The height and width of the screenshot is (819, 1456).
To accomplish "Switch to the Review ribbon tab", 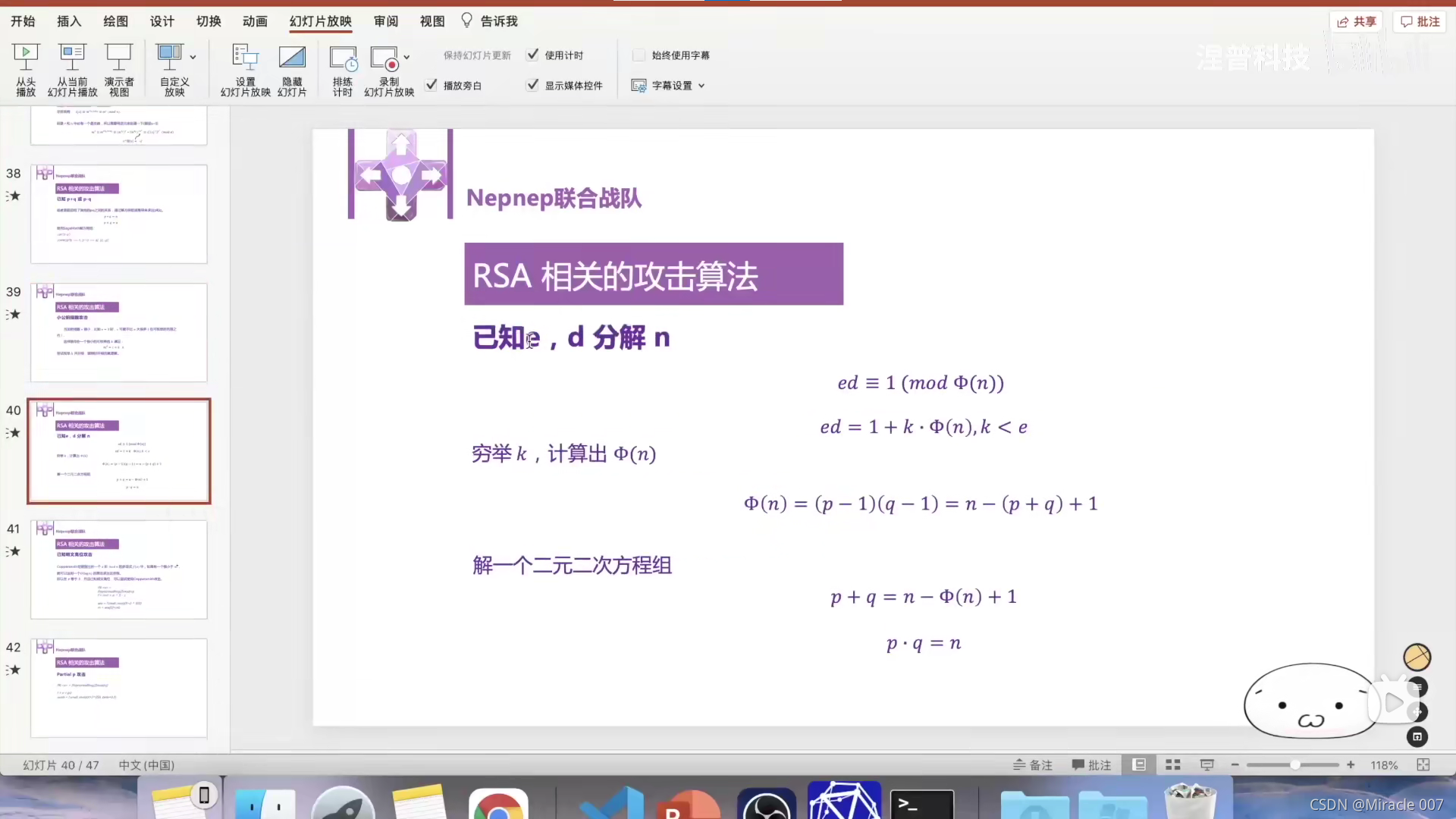I will 386,21.
